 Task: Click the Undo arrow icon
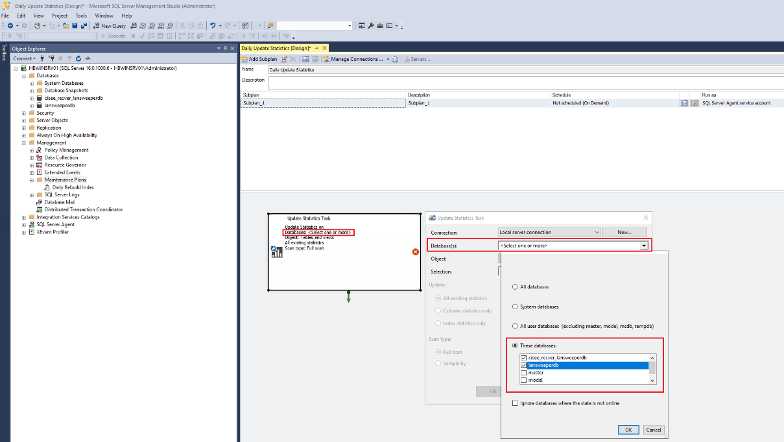(x=213, y=26)
